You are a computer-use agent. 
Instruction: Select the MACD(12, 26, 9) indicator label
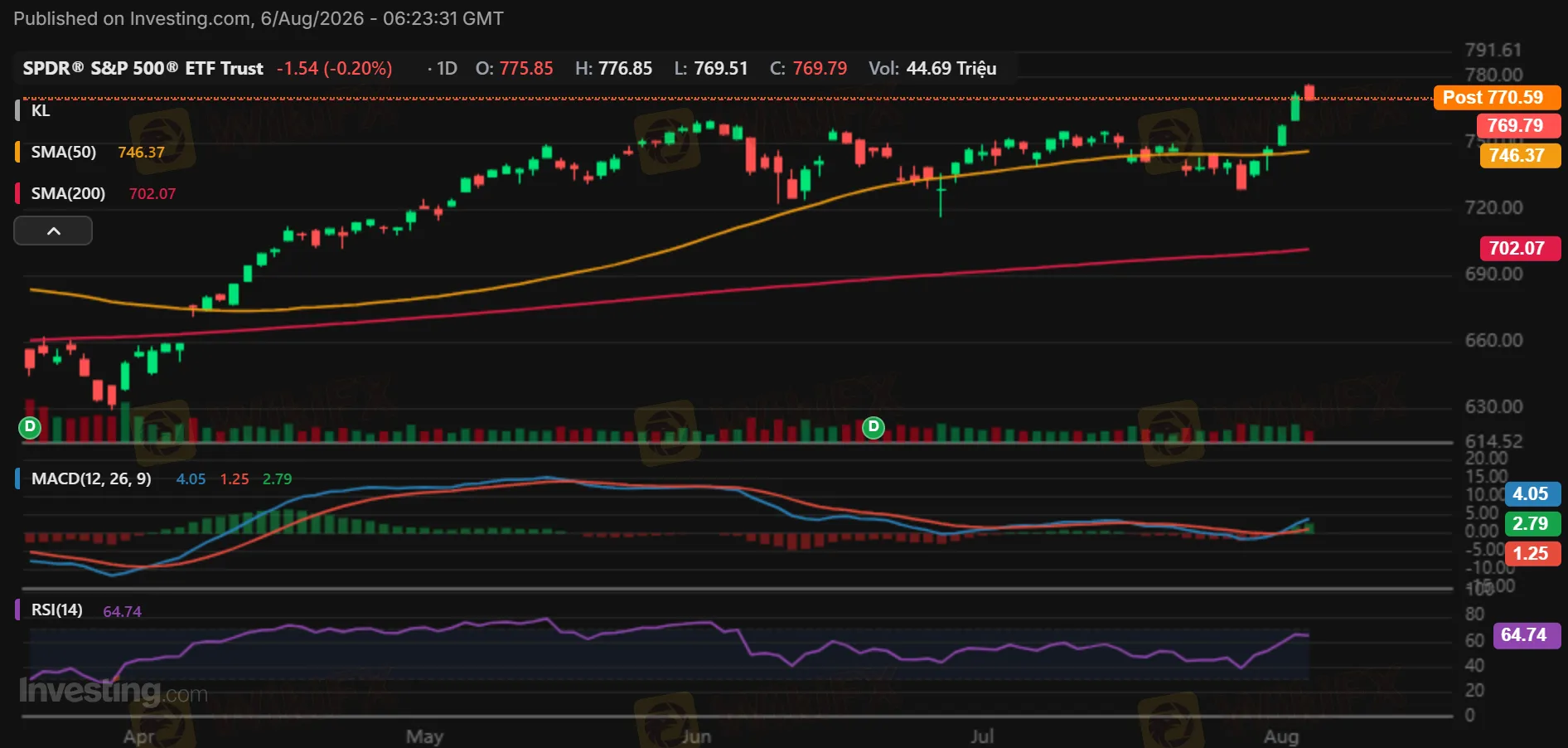click(91, 478)
